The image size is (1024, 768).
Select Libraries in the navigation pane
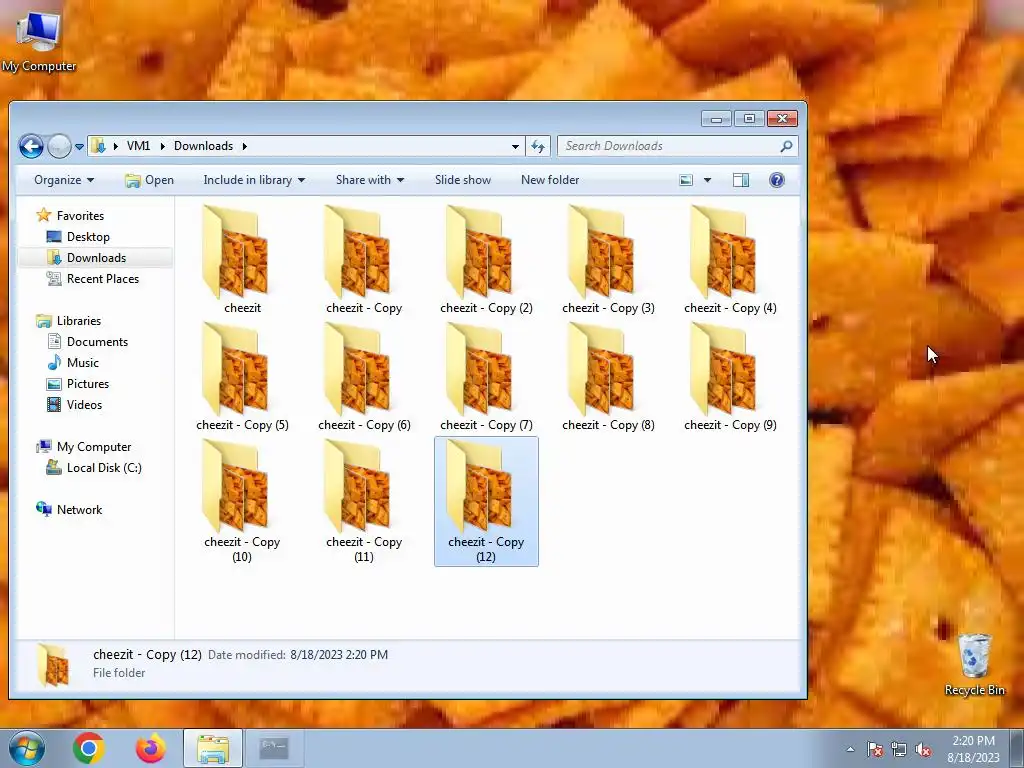[69, 321]
